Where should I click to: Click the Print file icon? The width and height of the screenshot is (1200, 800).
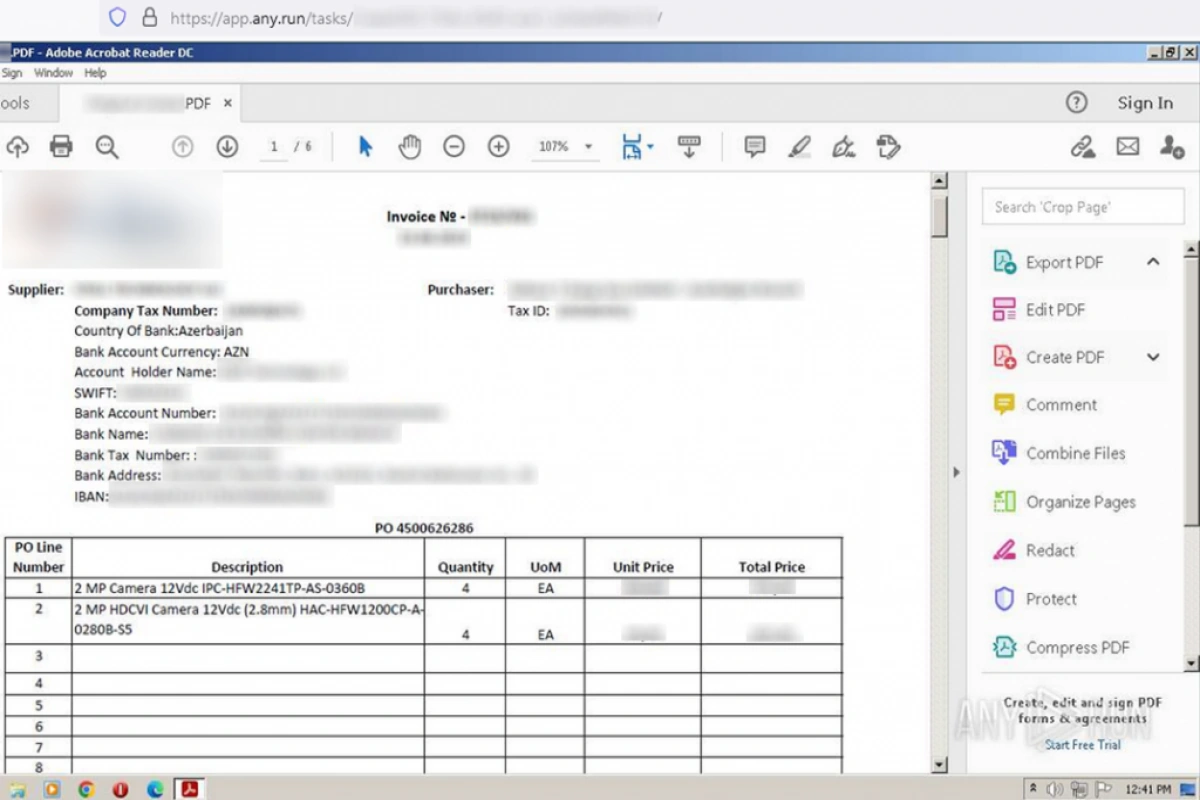61,147
